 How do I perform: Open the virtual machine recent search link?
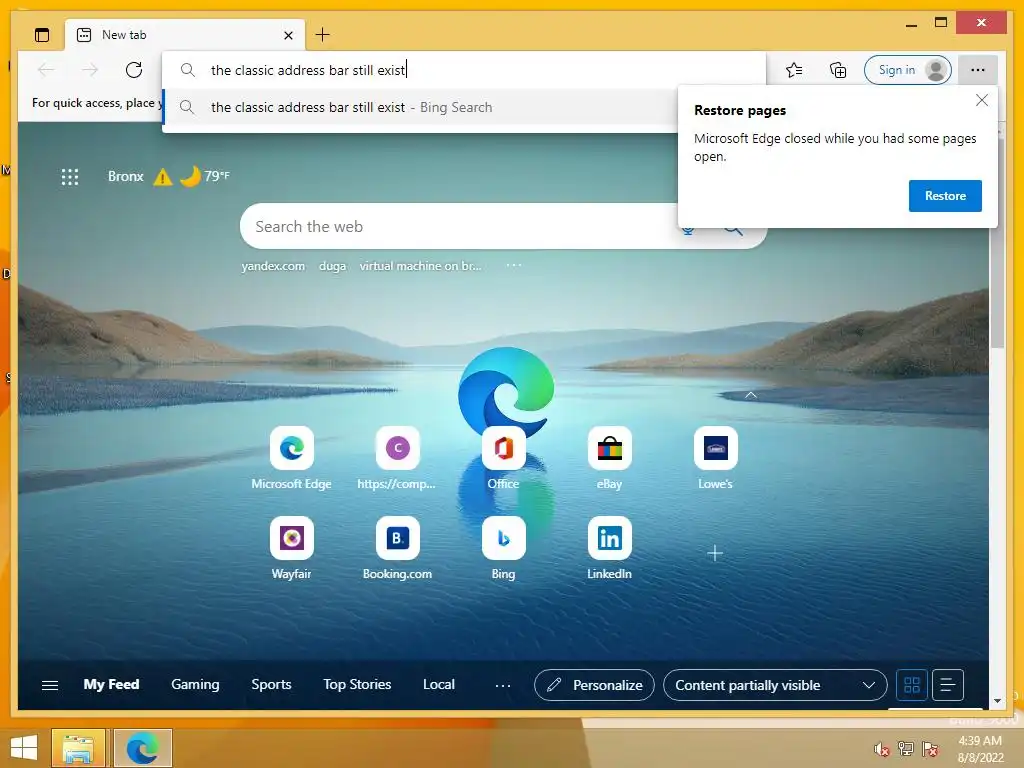(x=421, y=266)
